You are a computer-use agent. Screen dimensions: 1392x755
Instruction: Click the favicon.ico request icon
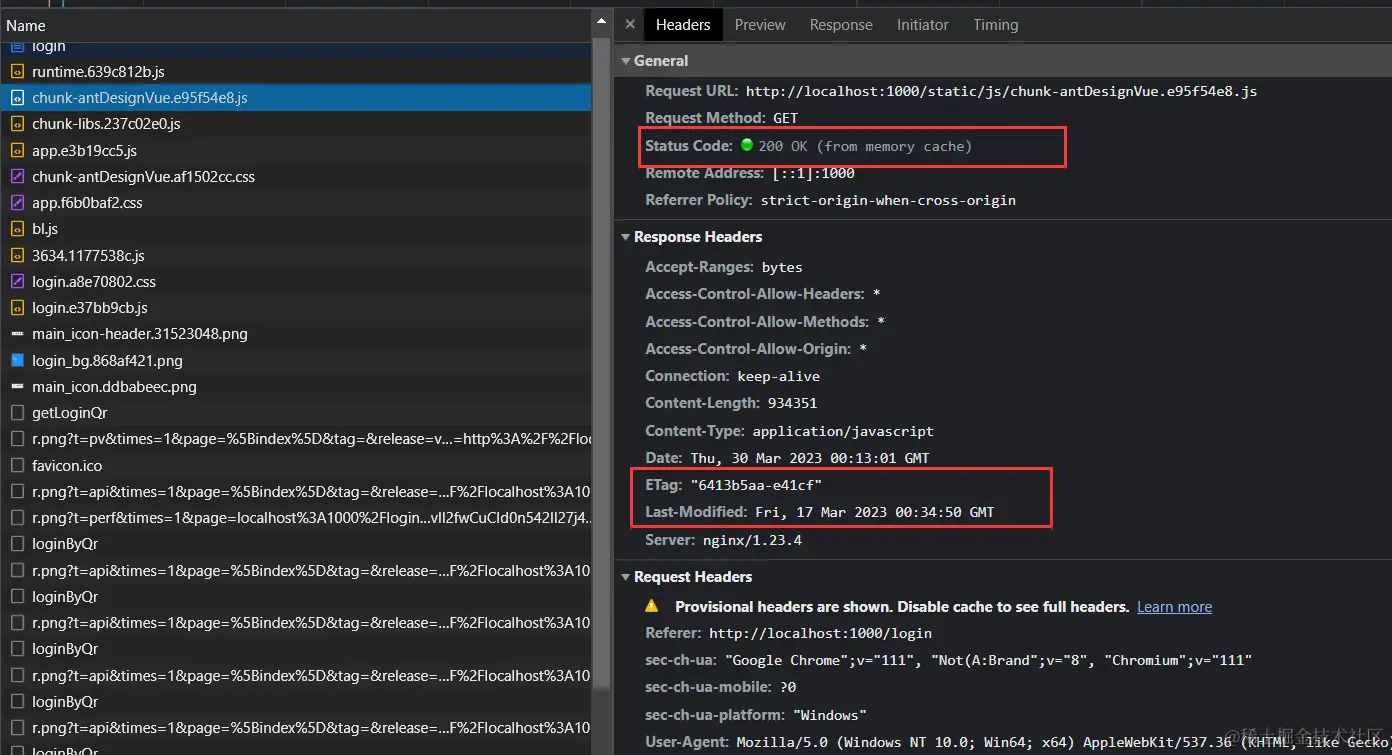click(17, 465)
